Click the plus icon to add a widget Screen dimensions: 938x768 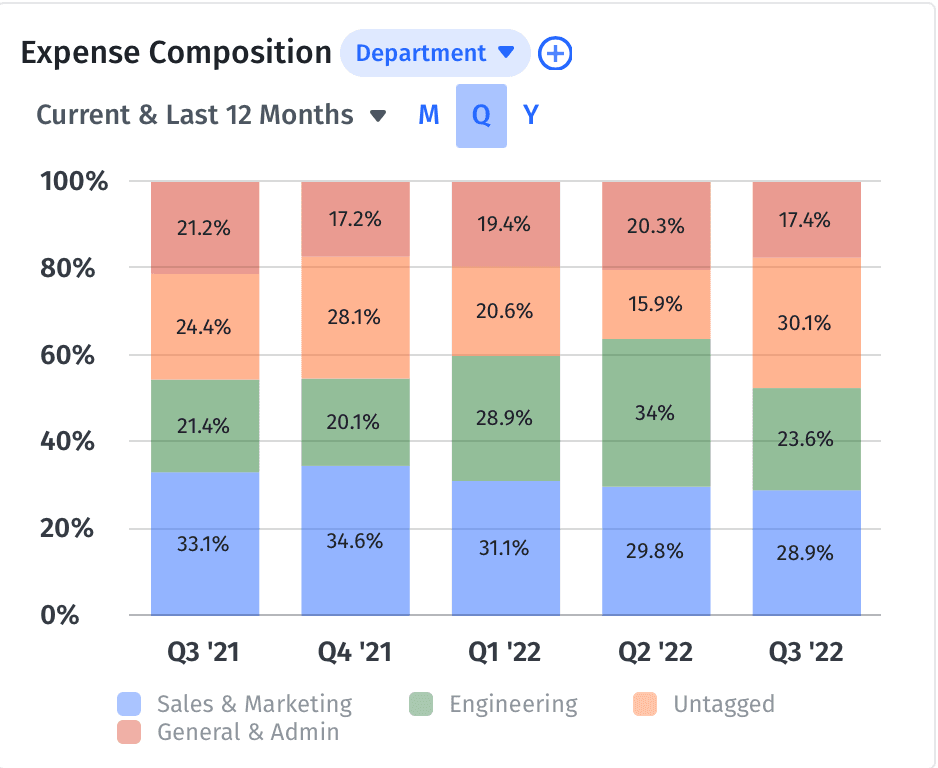coord(555,52)
